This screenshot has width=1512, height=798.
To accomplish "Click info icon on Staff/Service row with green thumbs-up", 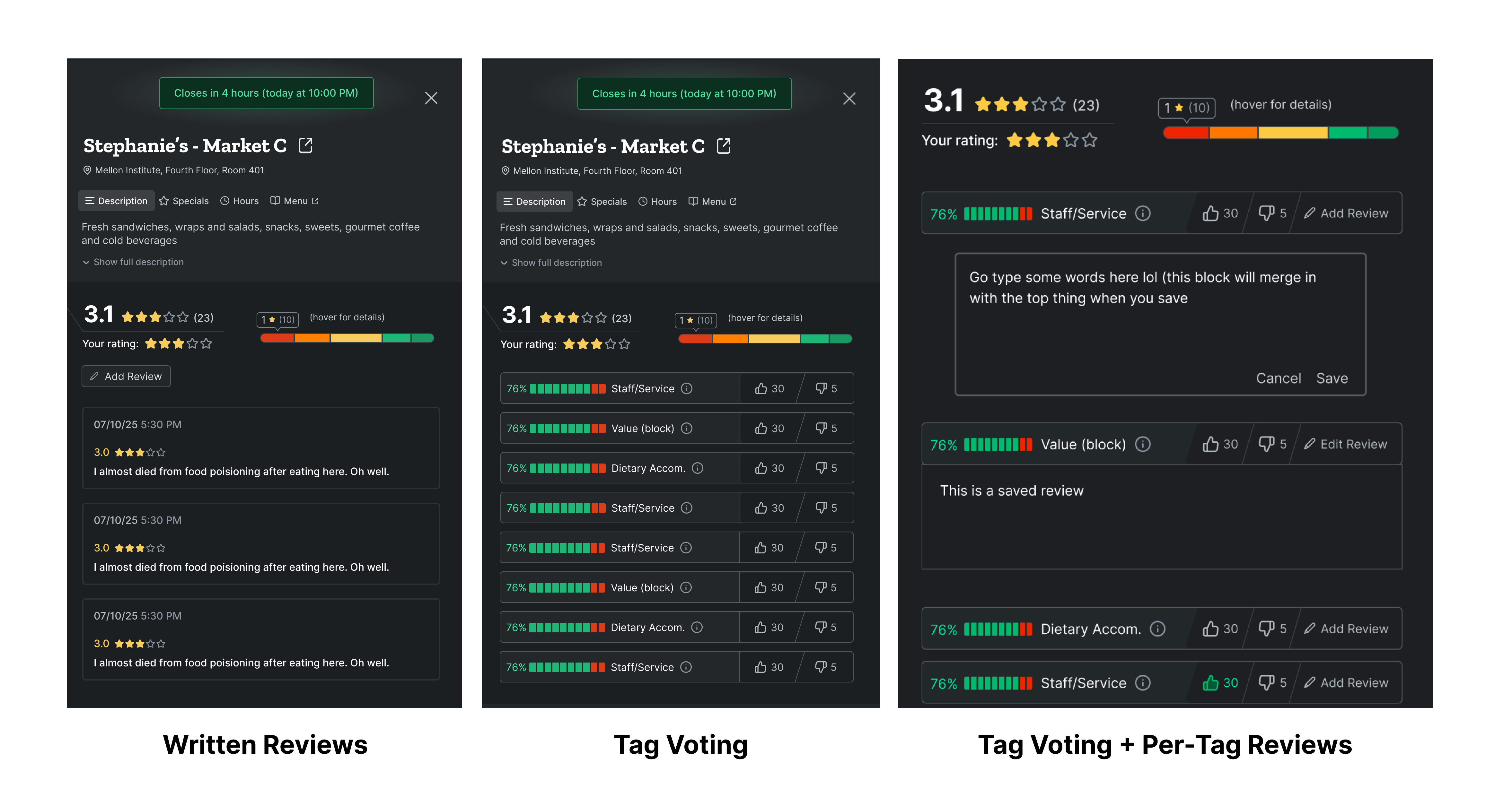I will [1143, 683].
